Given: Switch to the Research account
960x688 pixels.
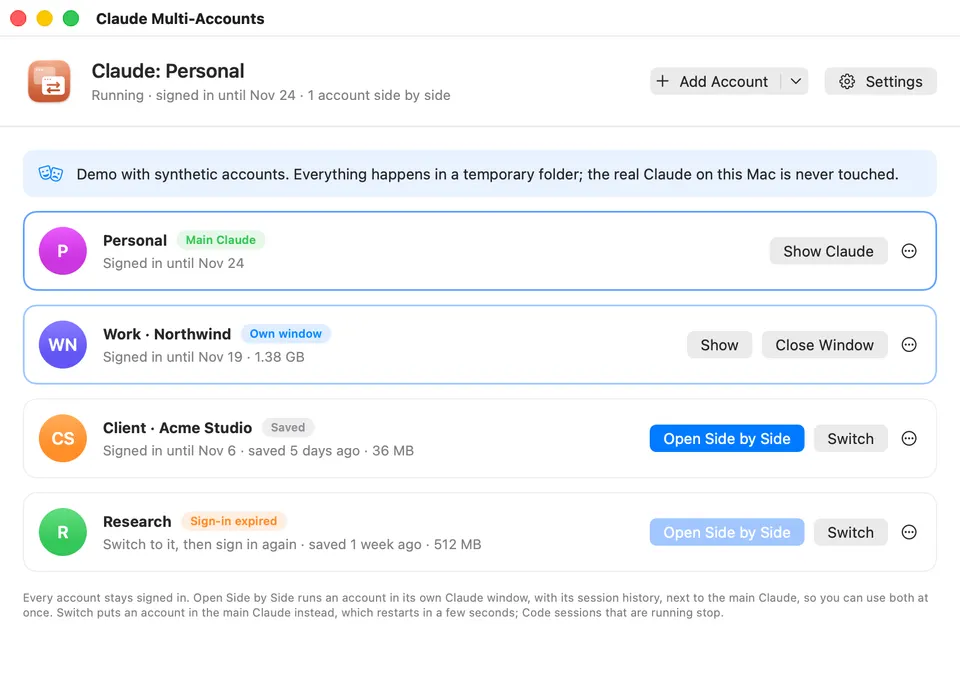Looking at the screenshot, I should (850, 532).
